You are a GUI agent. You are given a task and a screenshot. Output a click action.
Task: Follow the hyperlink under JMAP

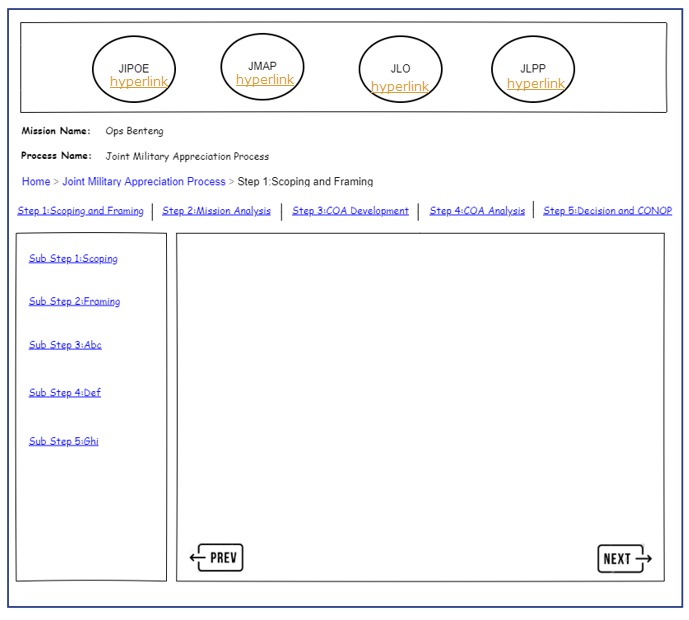pyautogui.click(x=265, y=80)
